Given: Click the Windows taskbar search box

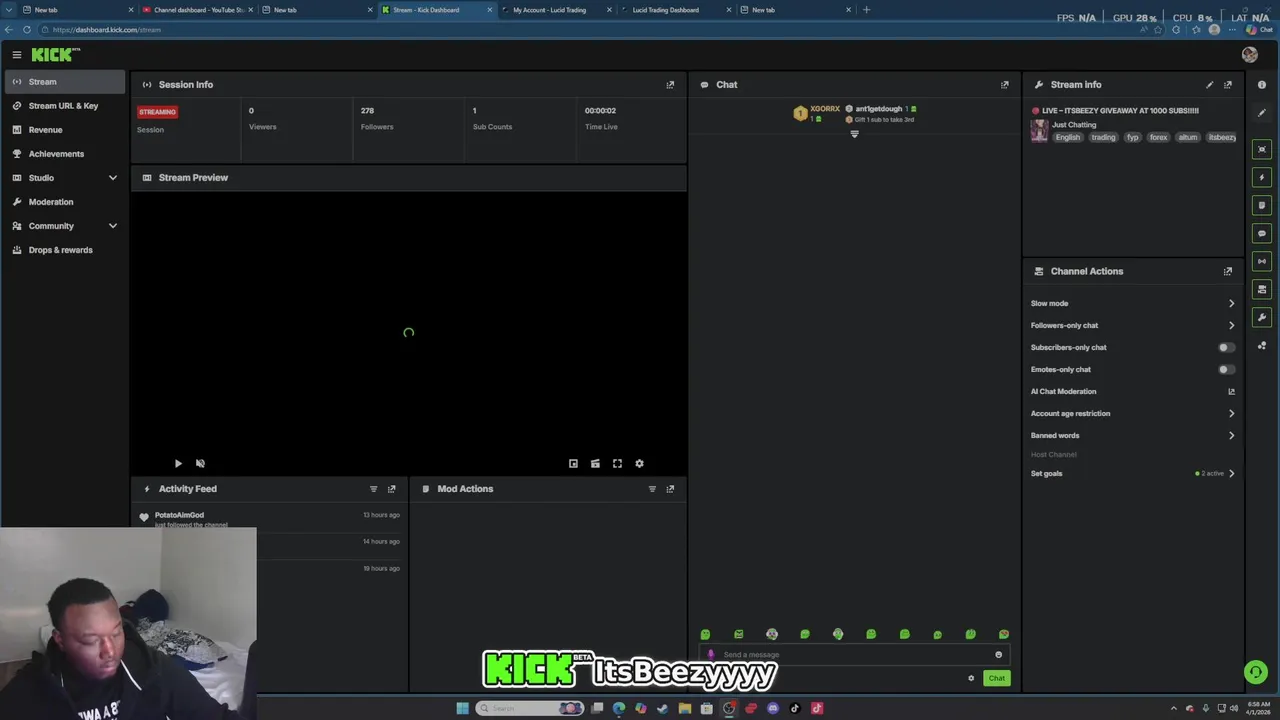Looking at the screenshot, I should coord(530,708).
